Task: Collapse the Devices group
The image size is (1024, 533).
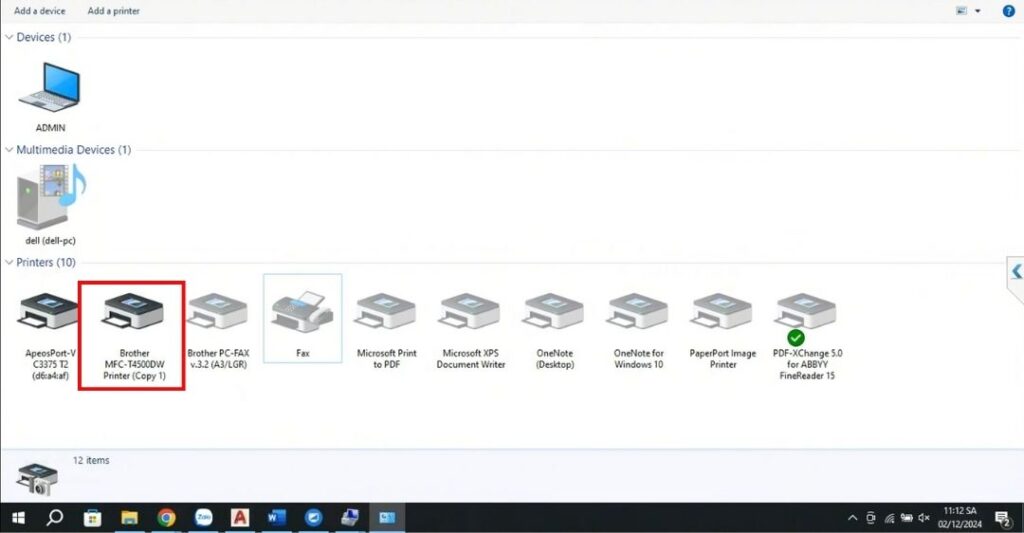Action: click(9, 37)
